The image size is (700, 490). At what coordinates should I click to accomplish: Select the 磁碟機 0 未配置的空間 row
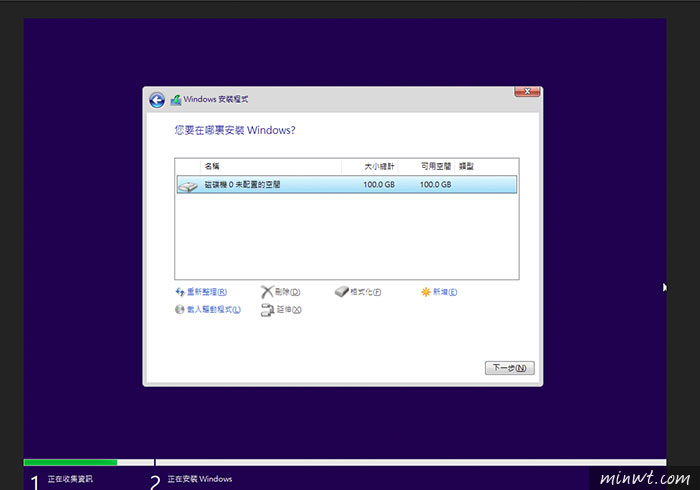click(x=347, y=184)
